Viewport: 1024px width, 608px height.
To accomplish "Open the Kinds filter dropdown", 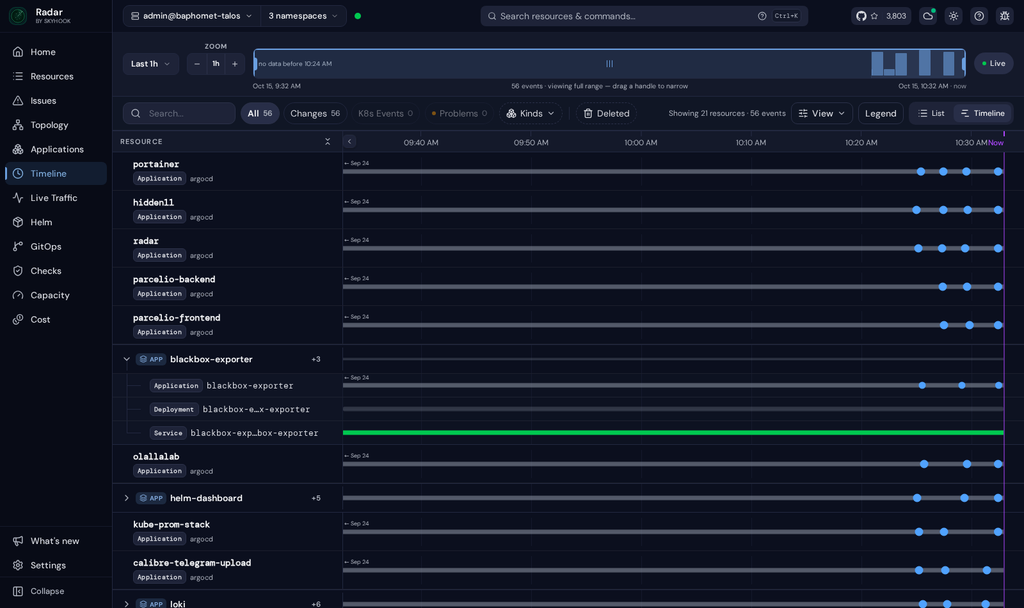I will [x=531, y=113].
